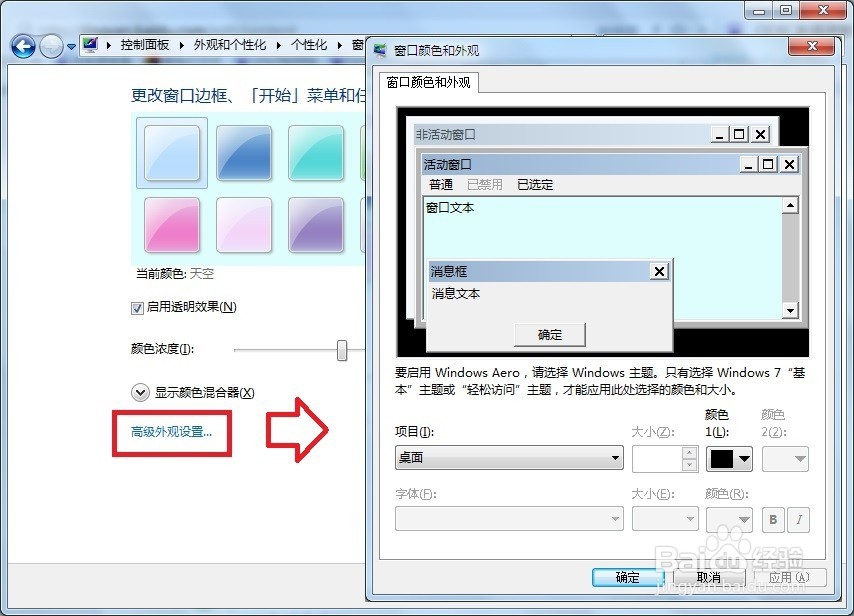Click the Control Panel icon in address bar

90,45
